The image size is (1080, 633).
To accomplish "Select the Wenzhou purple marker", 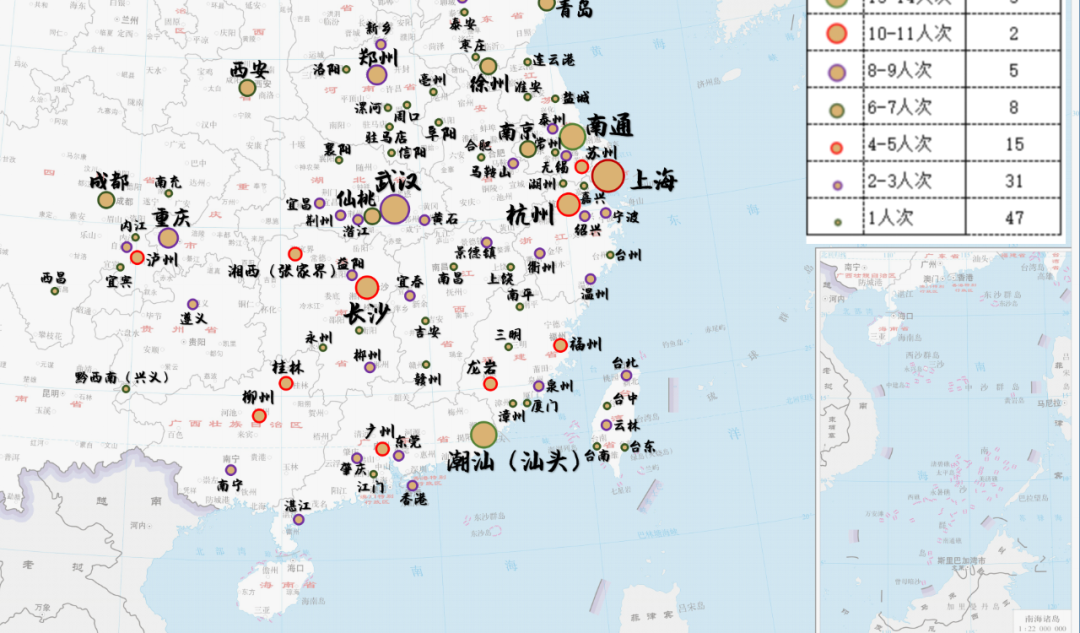I will click(x=590, y=279).
